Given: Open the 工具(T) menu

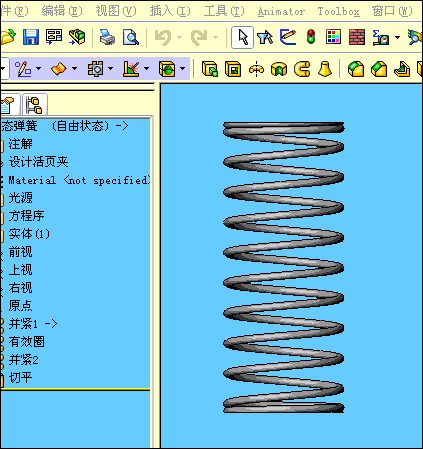Looking at the screenshot, I should tap(224, 11).
